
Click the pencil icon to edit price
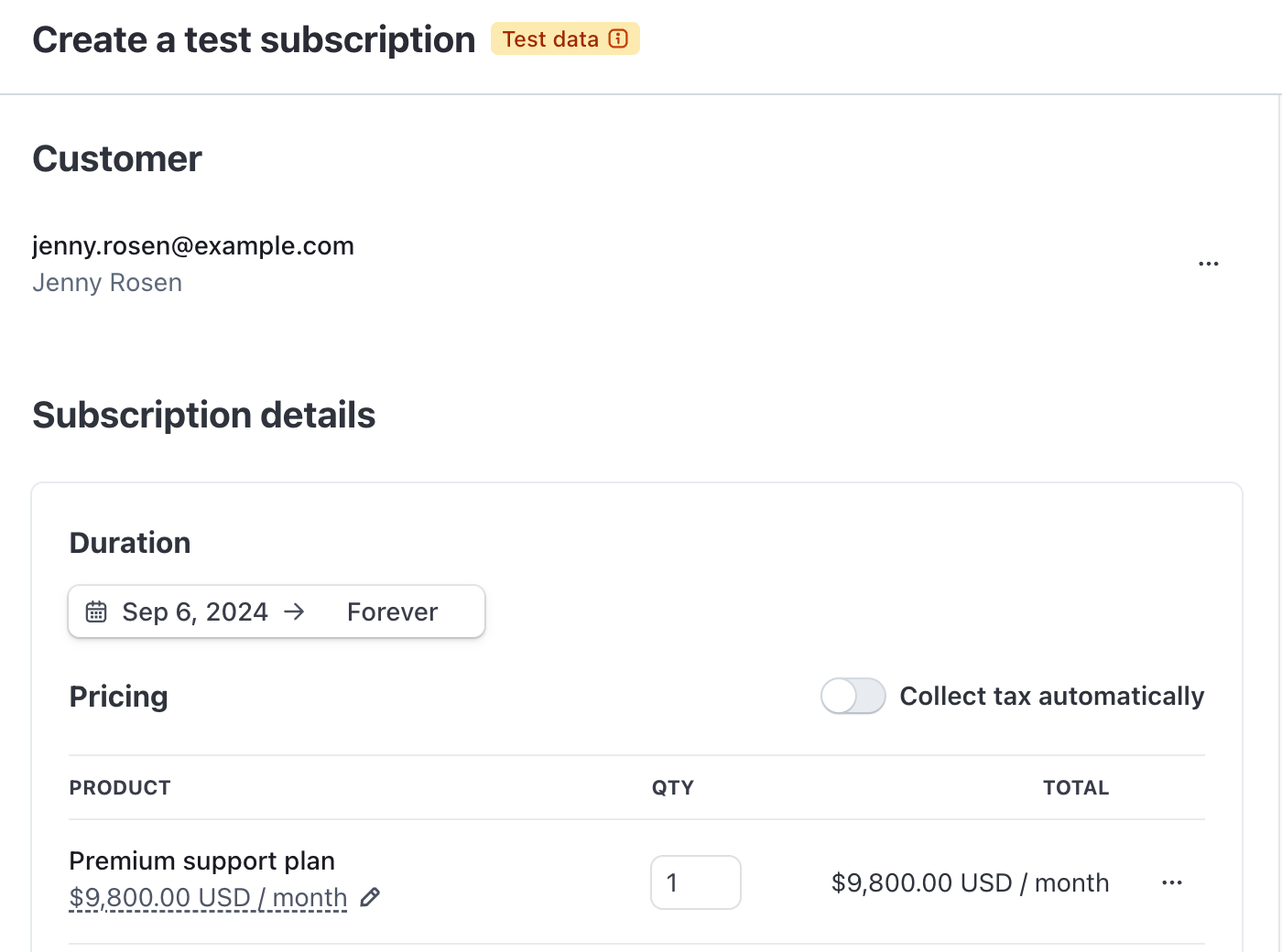370,897
